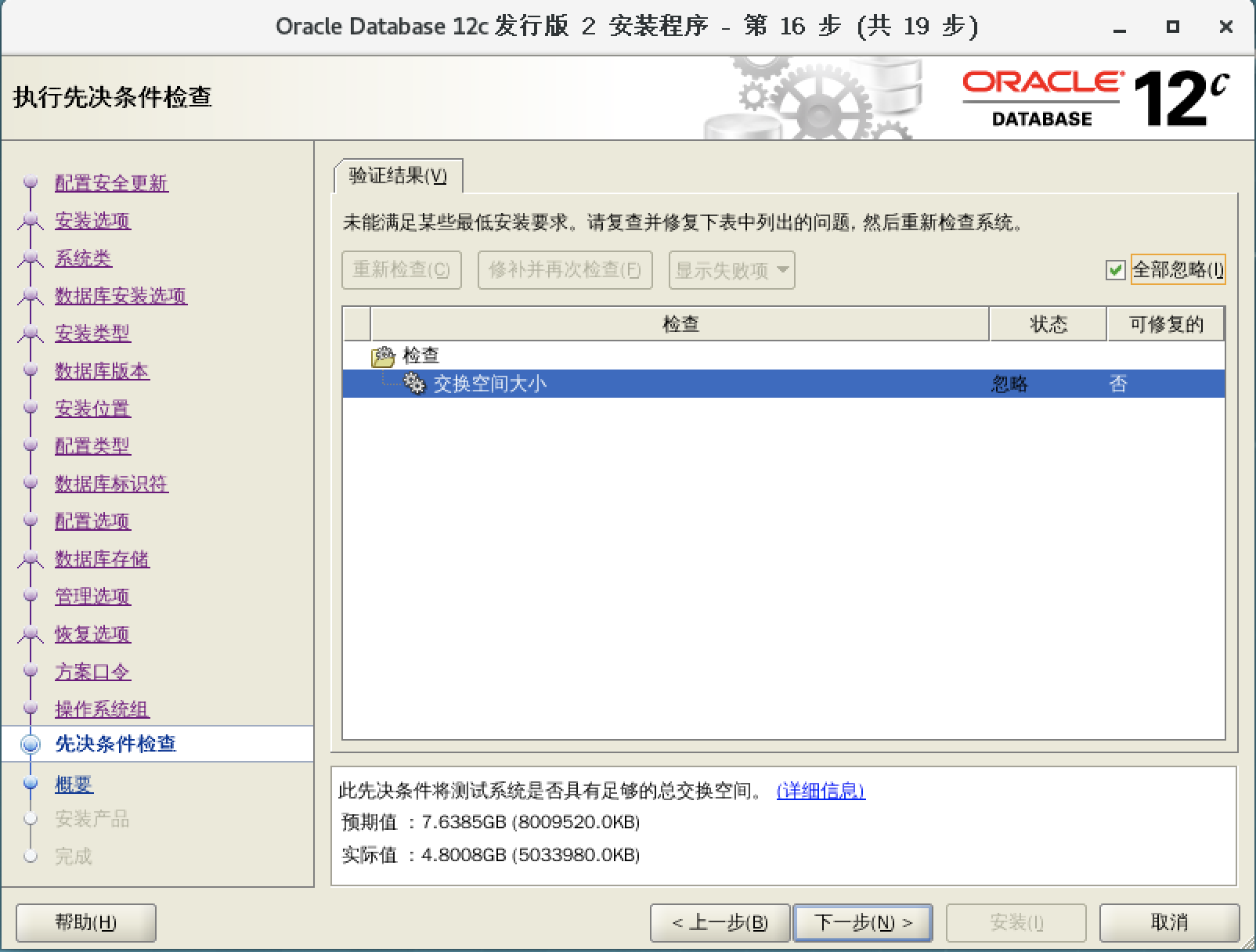Click the 状态 column header
The width and height of the screenshot is (1256, 952).
[x=1047, y=323]
